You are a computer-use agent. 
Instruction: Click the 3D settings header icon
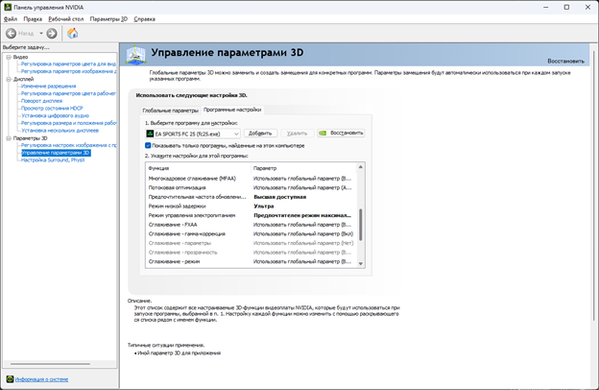tap(136, 55)
